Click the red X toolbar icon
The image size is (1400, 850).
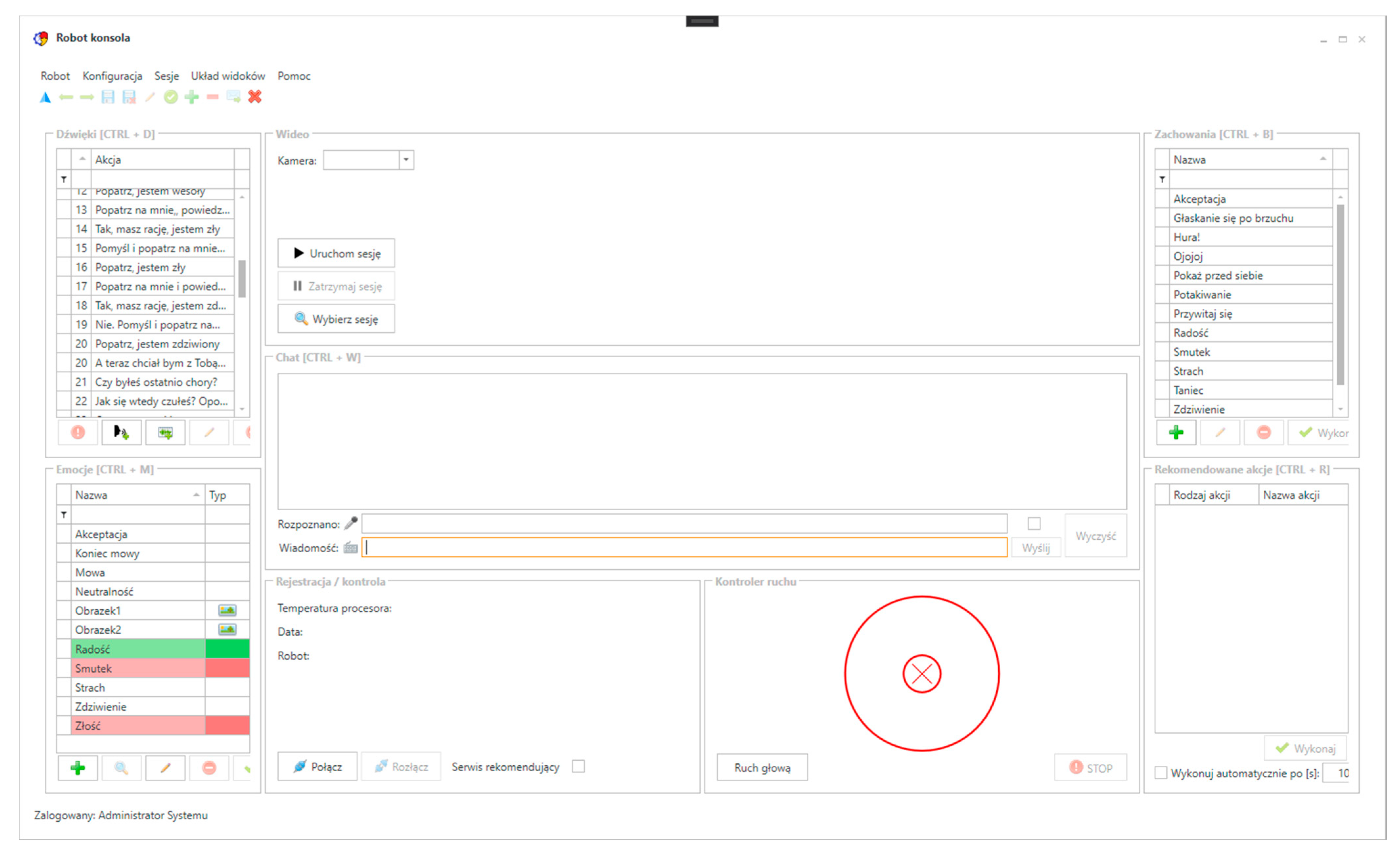point(255,97)
